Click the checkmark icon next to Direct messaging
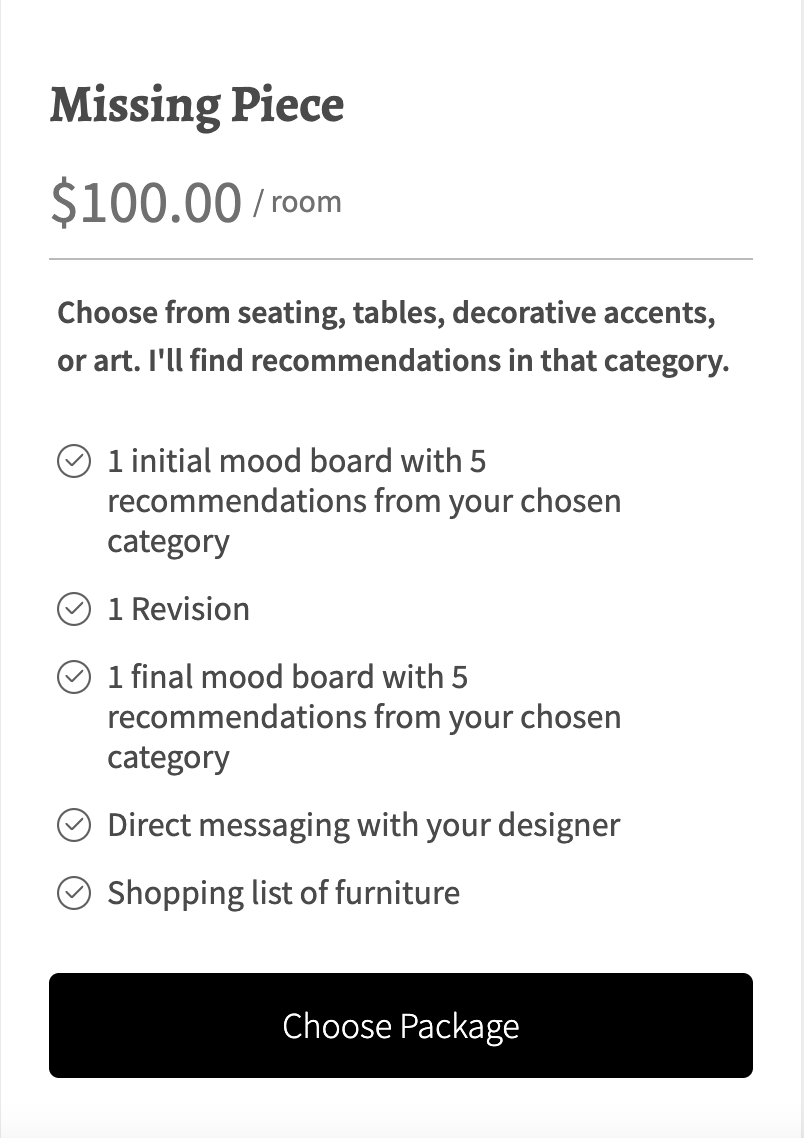This screenshot has height=1138, width=804. (x=74, y=826)
